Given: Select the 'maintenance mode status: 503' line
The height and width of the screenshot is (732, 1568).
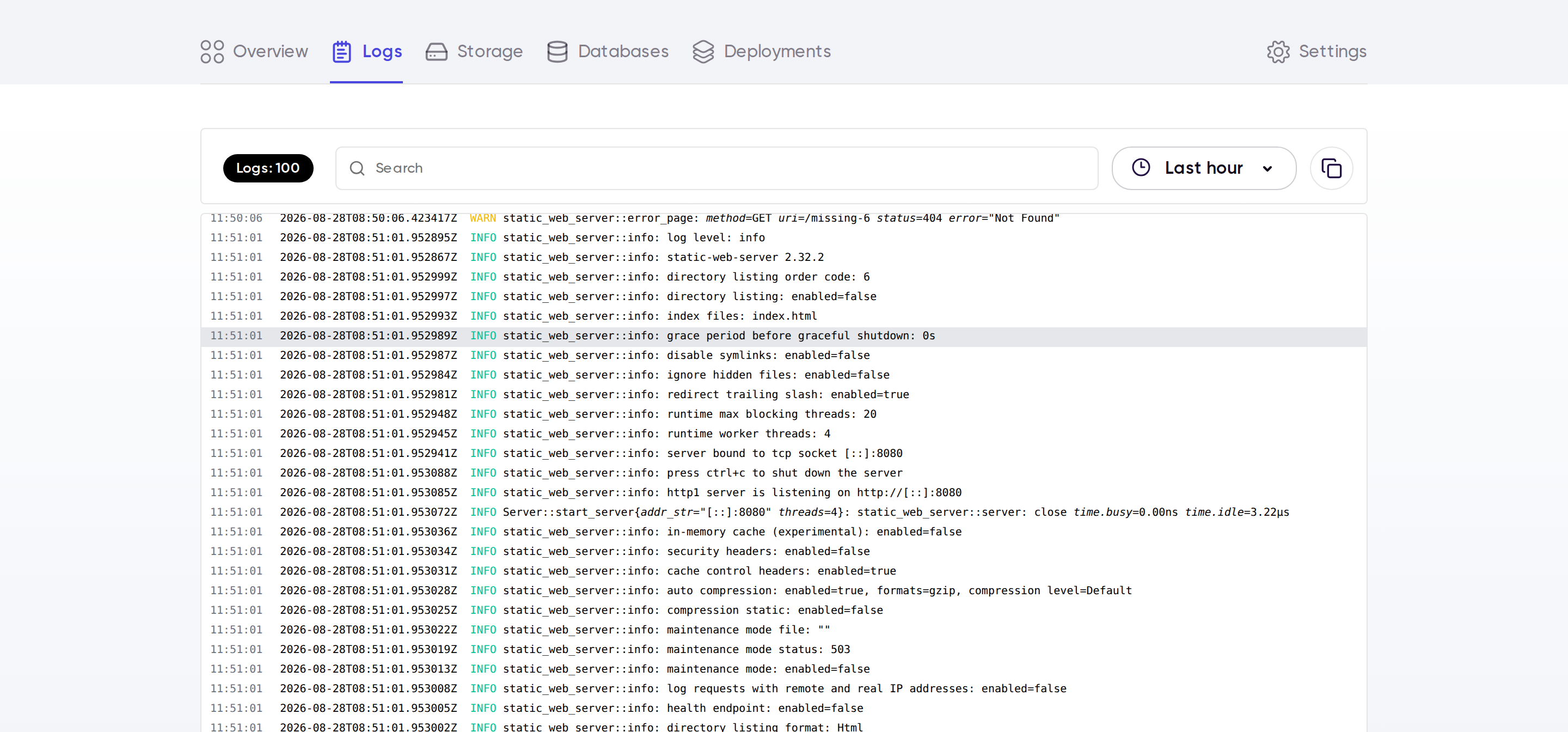Looking at the screenshot, I should [783, 649].
